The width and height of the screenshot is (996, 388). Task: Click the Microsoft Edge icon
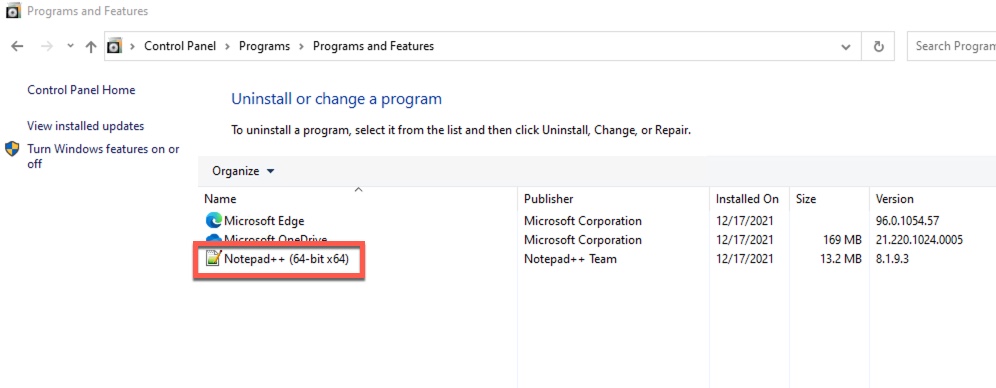[x=213, y=221]
